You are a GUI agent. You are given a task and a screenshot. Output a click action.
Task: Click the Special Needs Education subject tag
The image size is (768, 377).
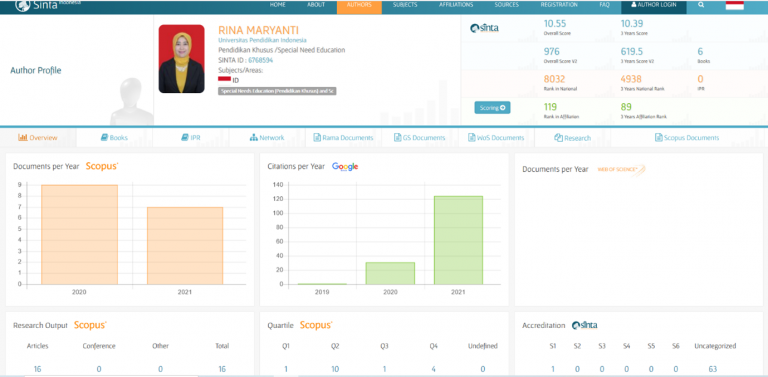pos(277,91)
